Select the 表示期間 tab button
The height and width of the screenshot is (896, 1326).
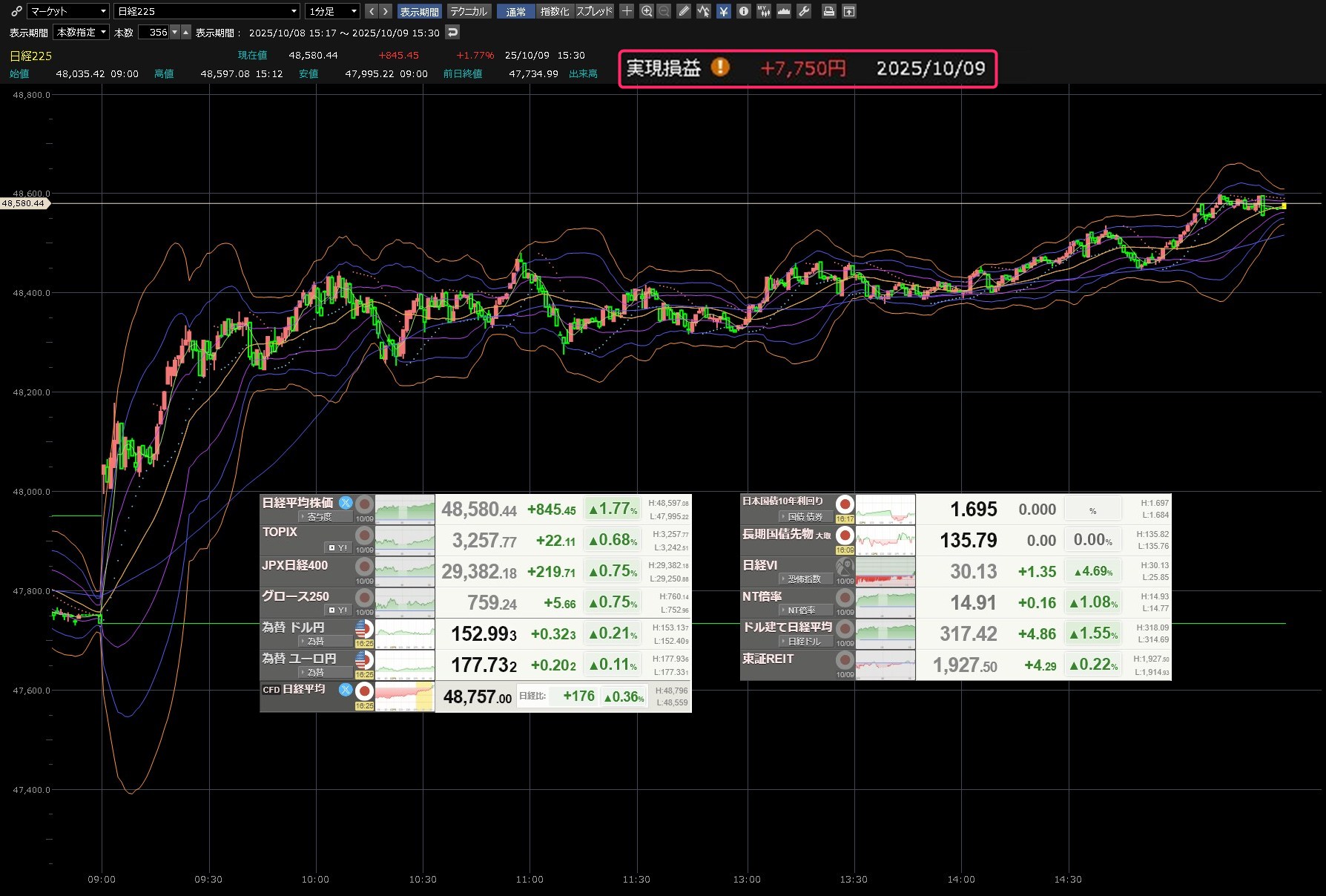coord(419,11)
